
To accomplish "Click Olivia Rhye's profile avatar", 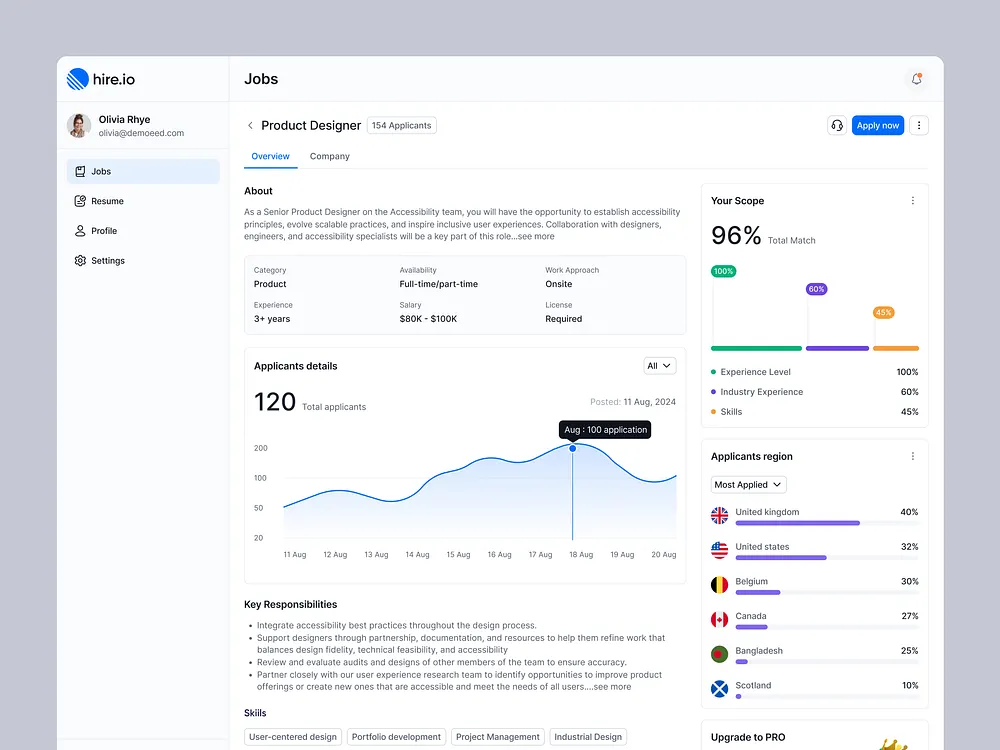I will point(78,125).
